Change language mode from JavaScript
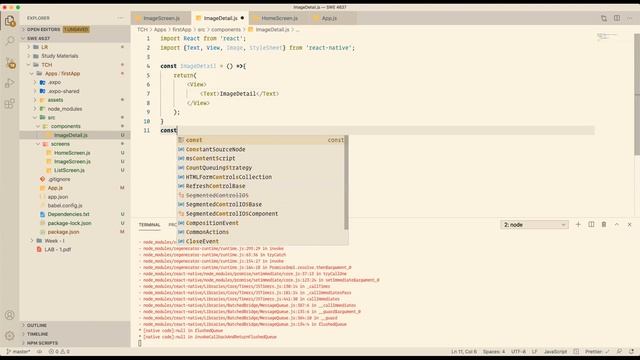This screenshot has width=640, height=360. 556,351
